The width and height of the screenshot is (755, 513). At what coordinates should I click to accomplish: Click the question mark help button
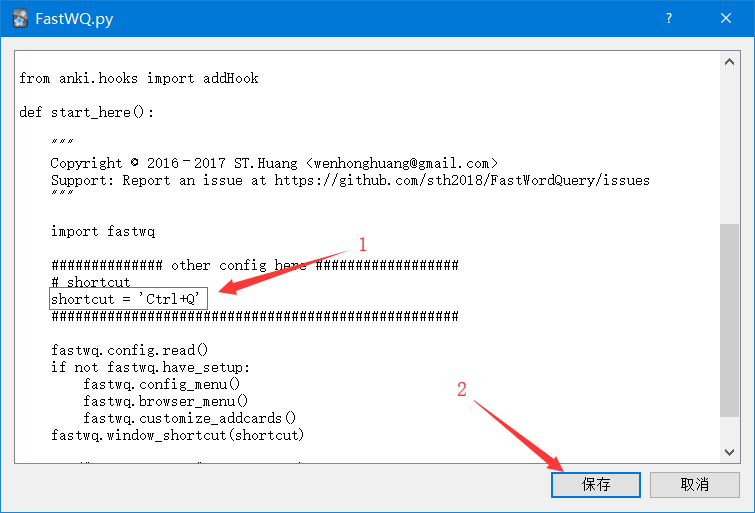coord(669,19)
